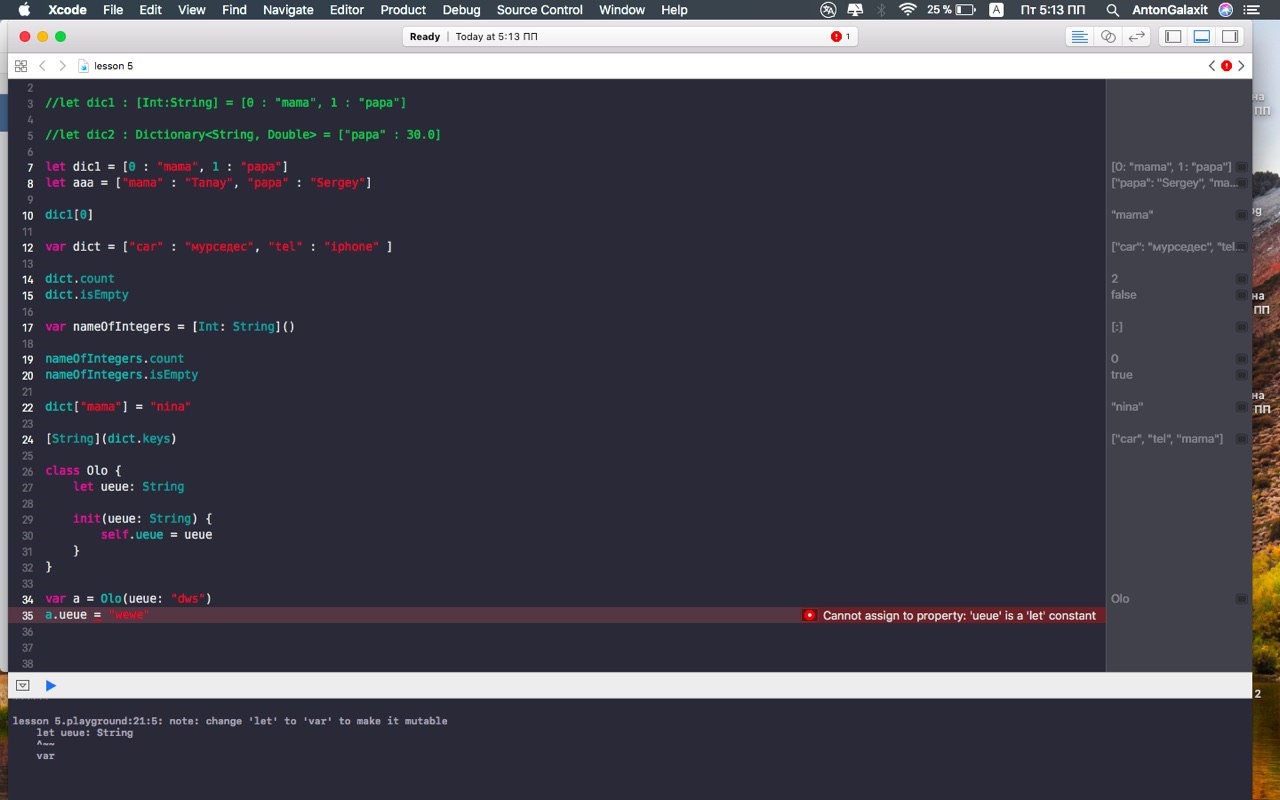Show the version editor
Image resolution: width=1280 pixels, height=800 pixels.
(x=1136, y=37)
